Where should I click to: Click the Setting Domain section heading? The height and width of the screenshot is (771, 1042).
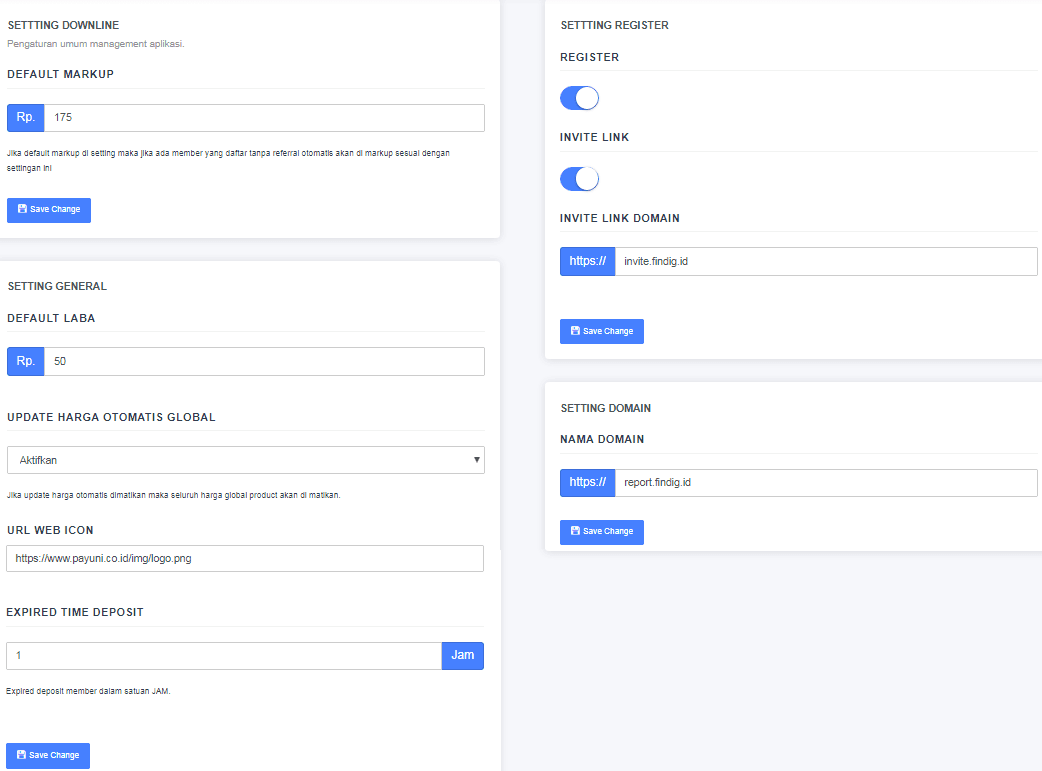tap(606, 408)
